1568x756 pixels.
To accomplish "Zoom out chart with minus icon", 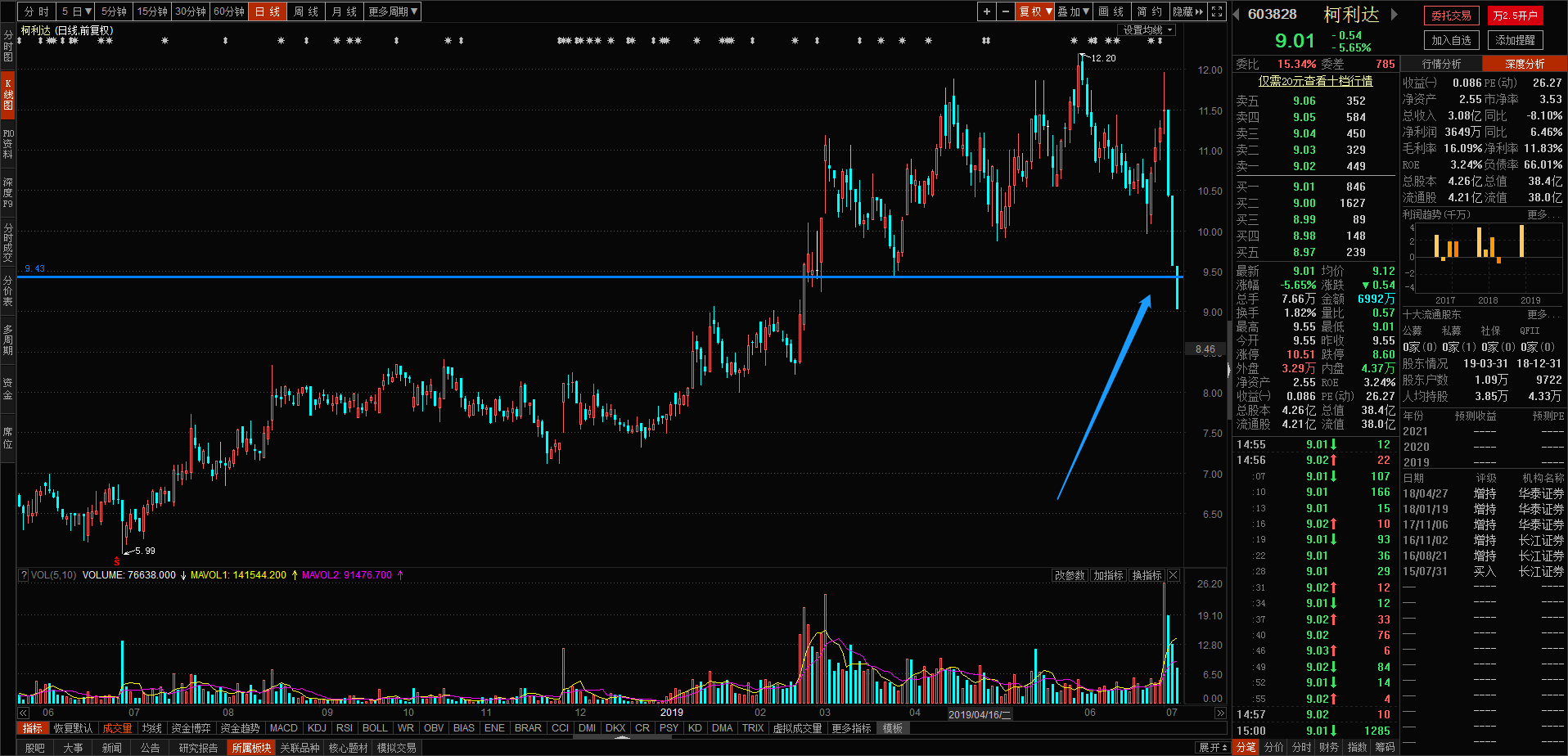I will [1005, 11].
